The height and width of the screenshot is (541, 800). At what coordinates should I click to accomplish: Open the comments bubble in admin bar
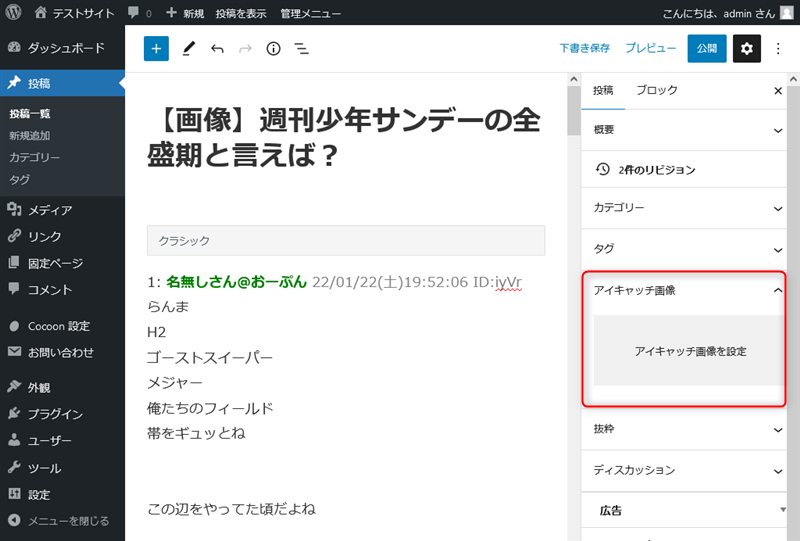(134, 12)
